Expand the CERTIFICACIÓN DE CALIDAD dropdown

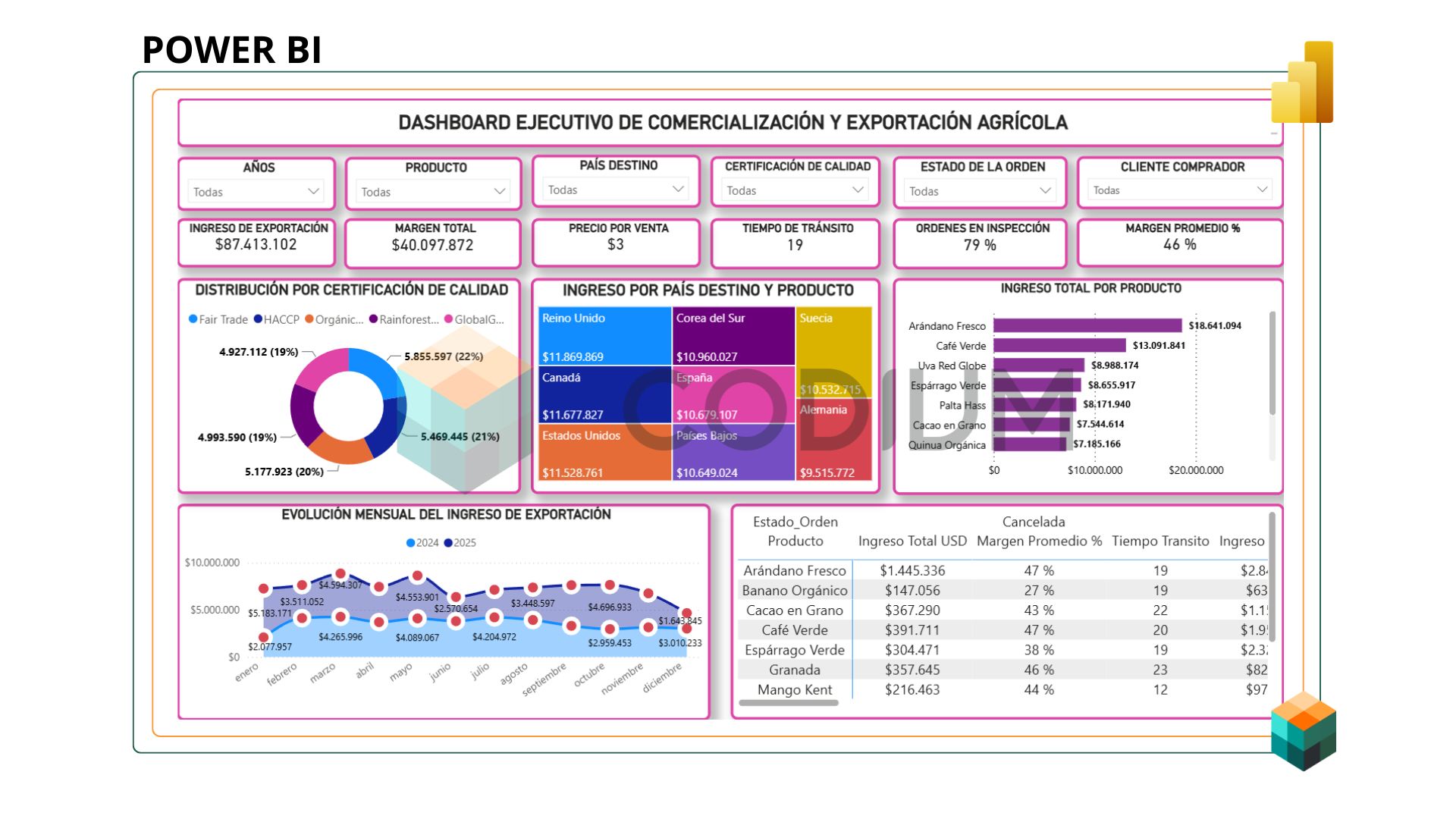pos(795,190)
